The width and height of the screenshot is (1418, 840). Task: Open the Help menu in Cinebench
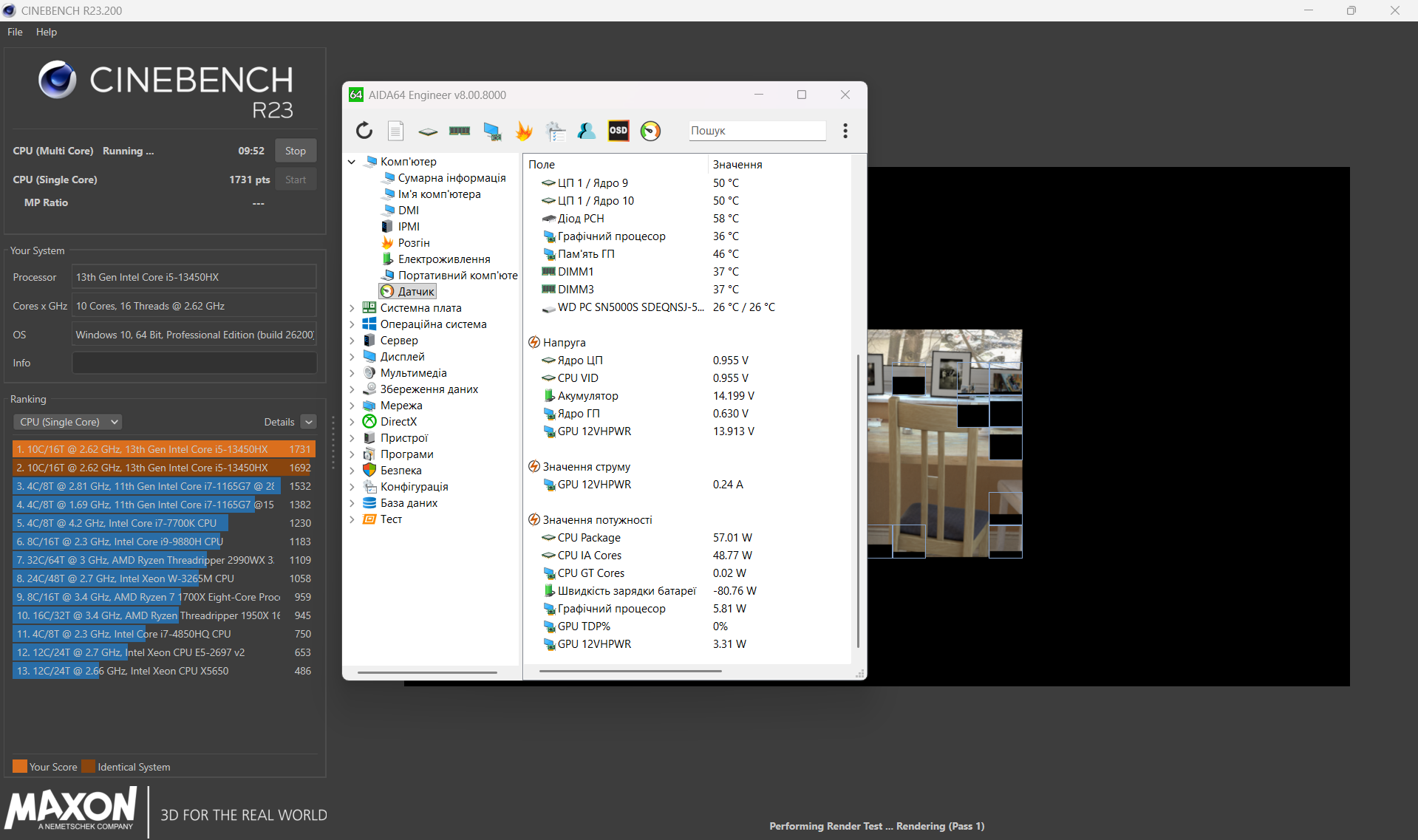pos(46,32)
